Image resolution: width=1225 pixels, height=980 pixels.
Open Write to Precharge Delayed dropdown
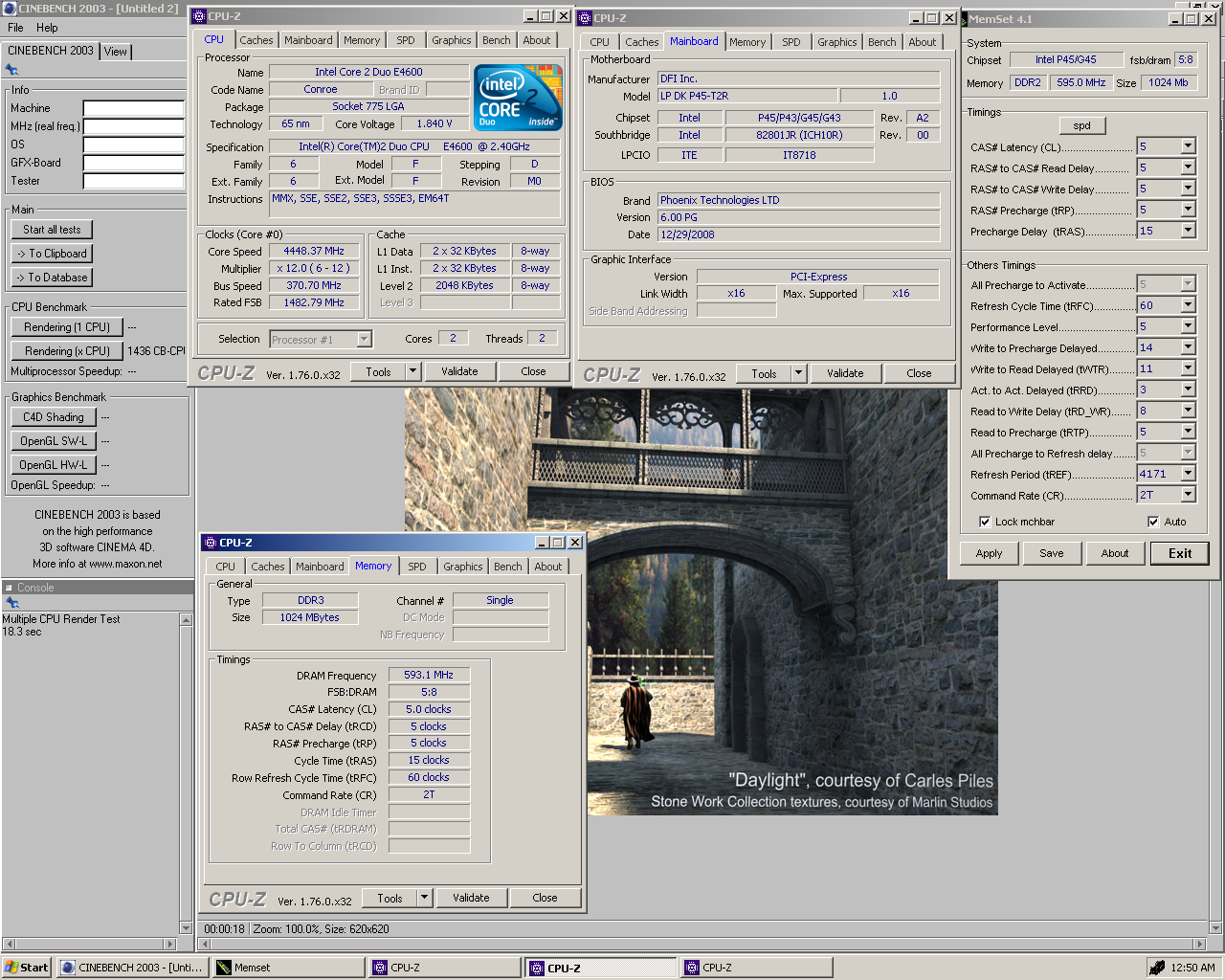[1188, 347]
